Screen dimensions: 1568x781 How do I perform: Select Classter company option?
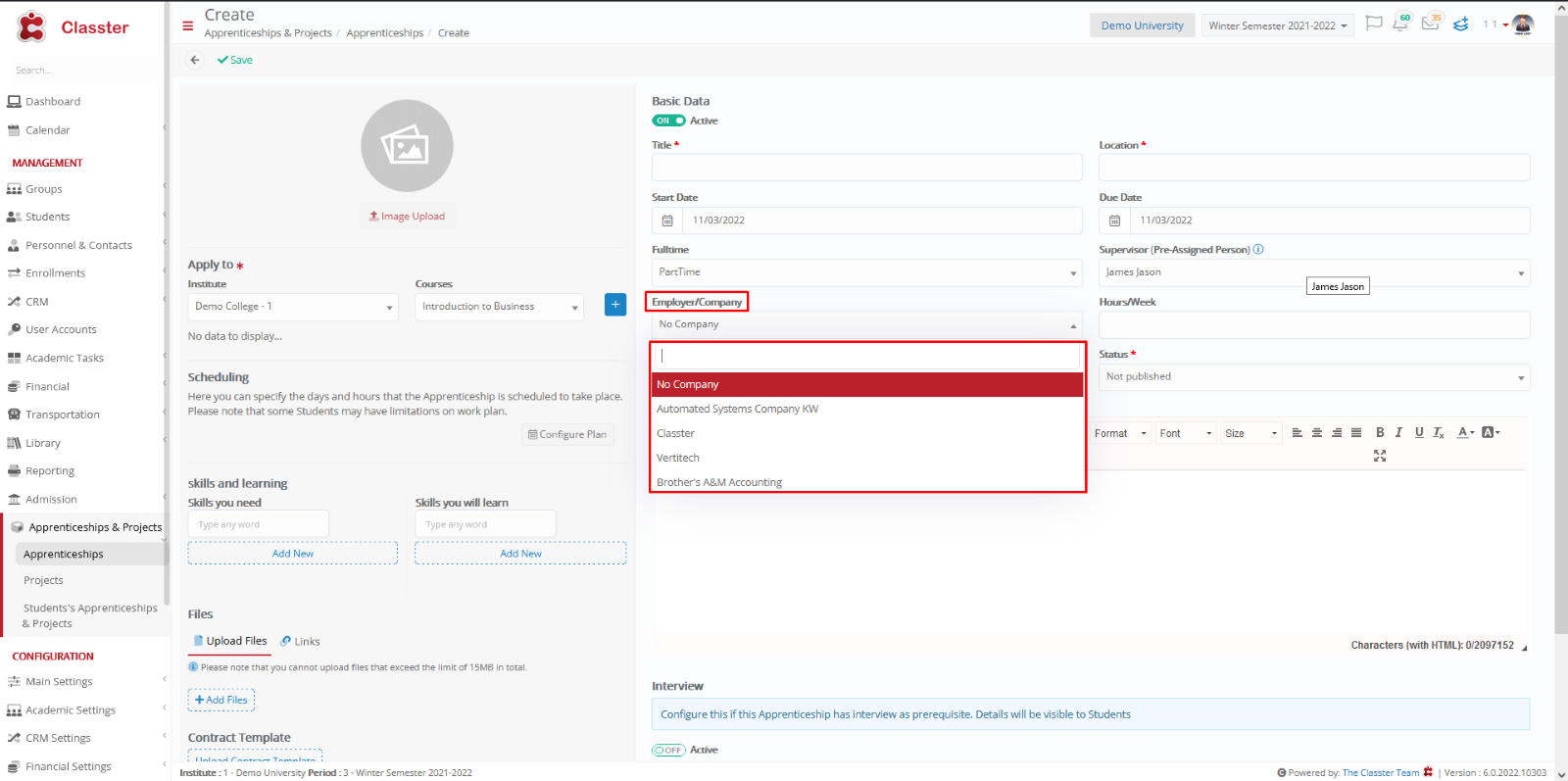(x=867, y=433)
